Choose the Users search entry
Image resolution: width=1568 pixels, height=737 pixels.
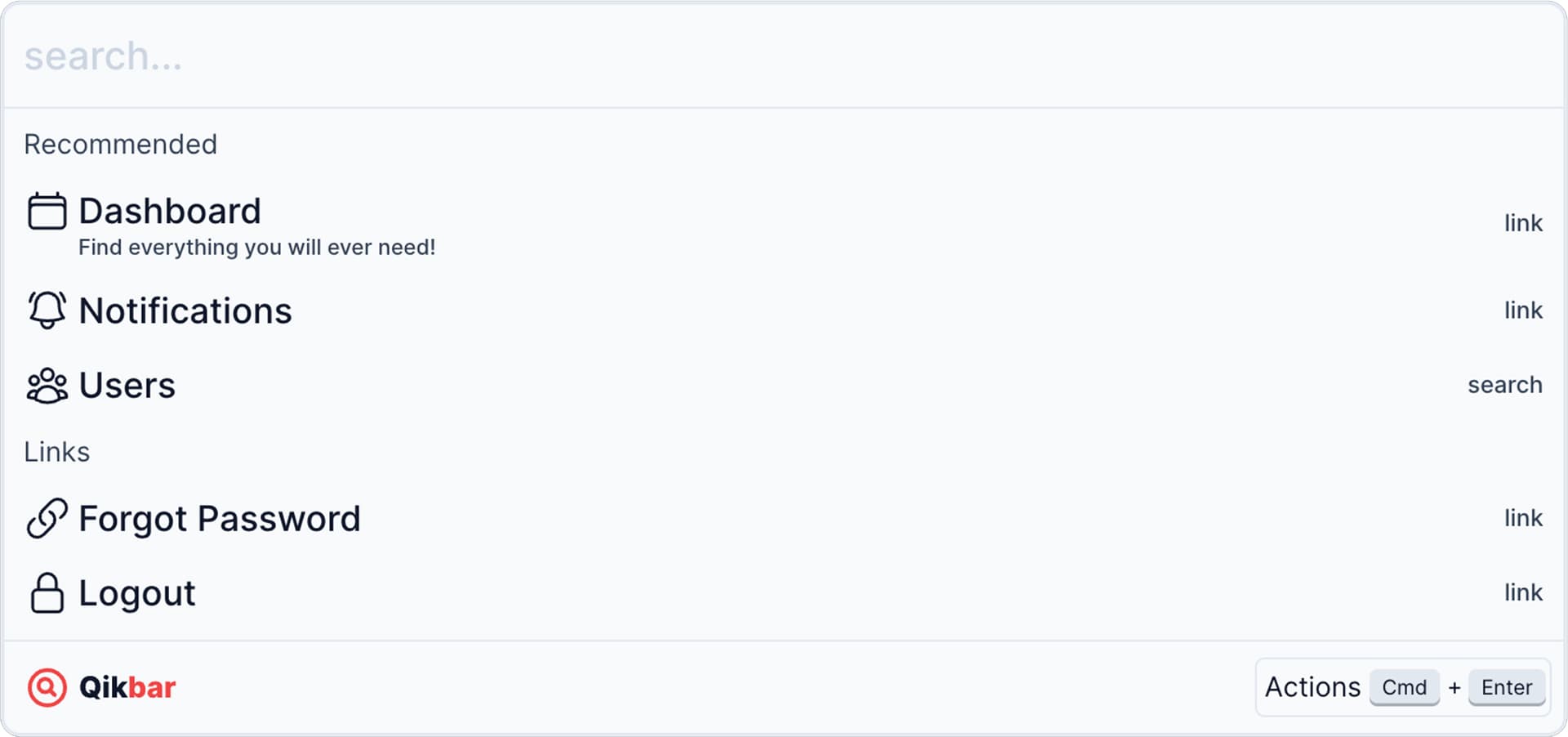[784, 385]
